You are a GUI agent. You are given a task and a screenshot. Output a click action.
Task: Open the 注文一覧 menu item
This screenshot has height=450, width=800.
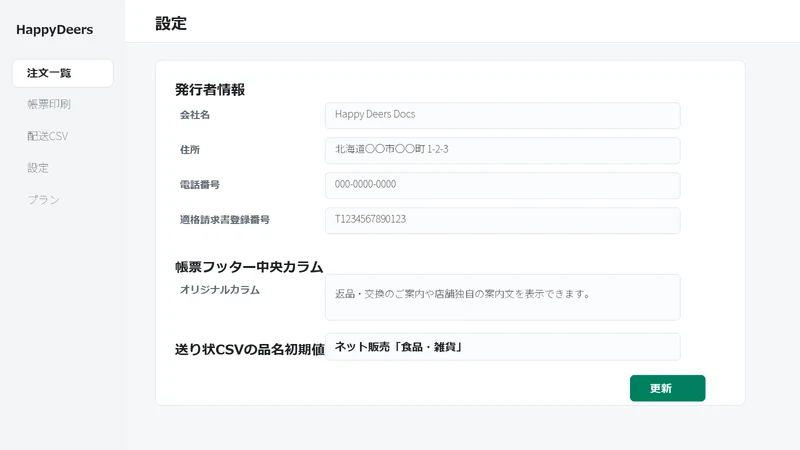point(63,73)
